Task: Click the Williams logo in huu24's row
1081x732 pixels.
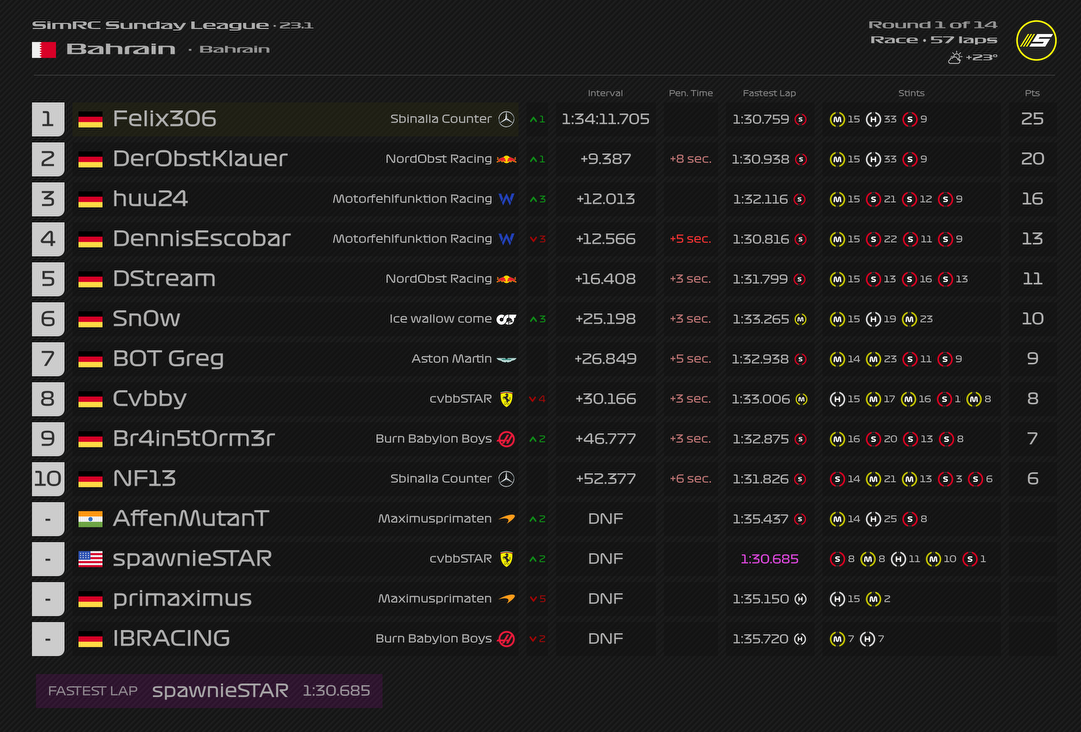Action: coord(506,199)
